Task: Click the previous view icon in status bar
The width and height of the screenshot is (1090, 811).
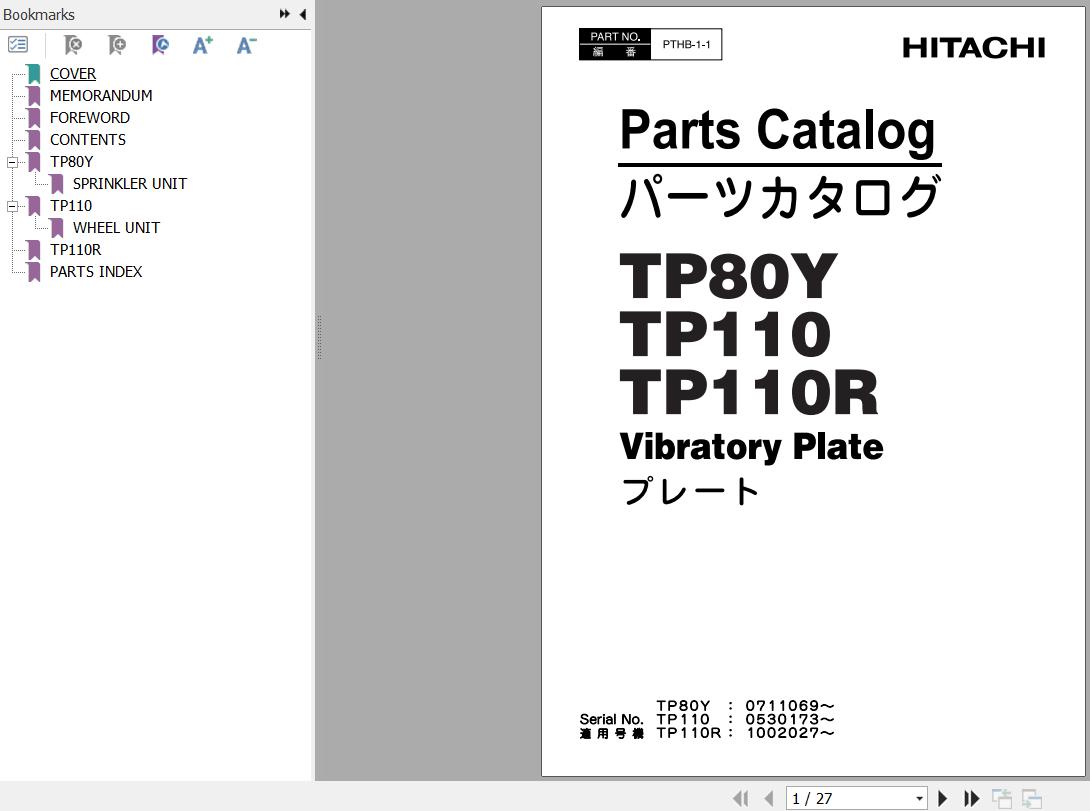Action: 1002,798
